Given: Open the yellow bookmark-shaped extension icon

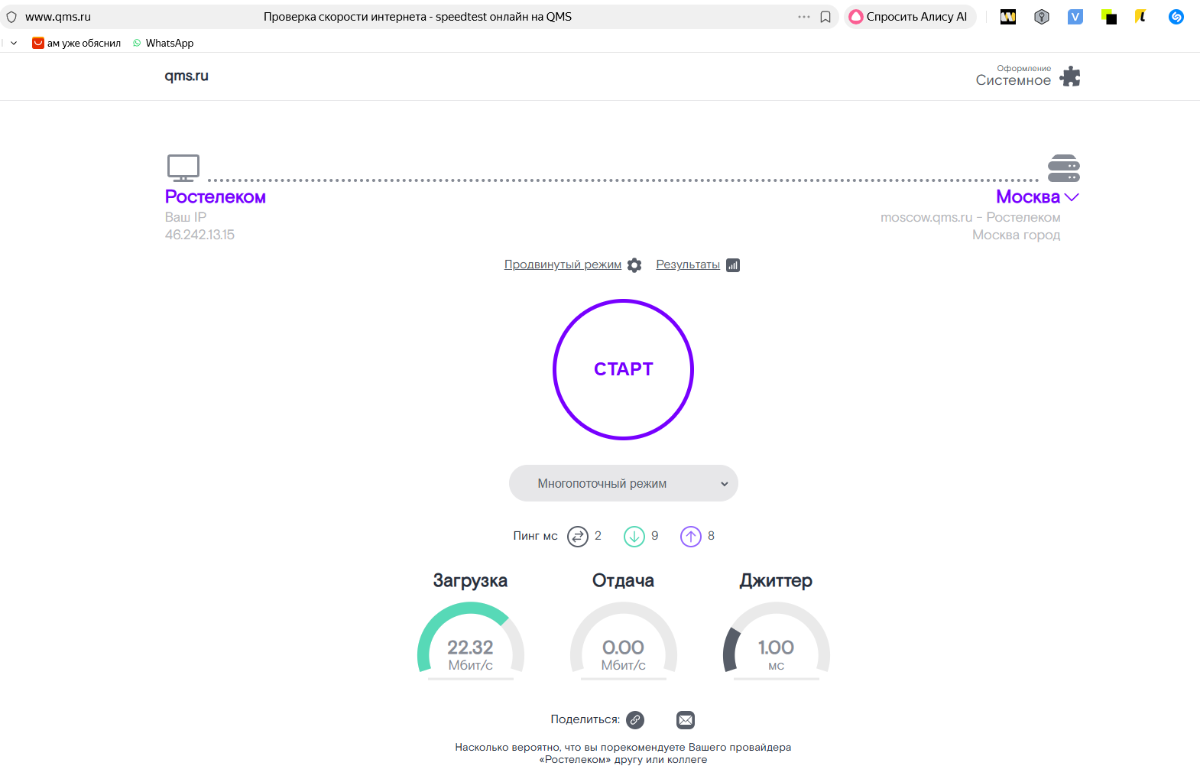Looking at the screenshot, I should pos(1141,16).
